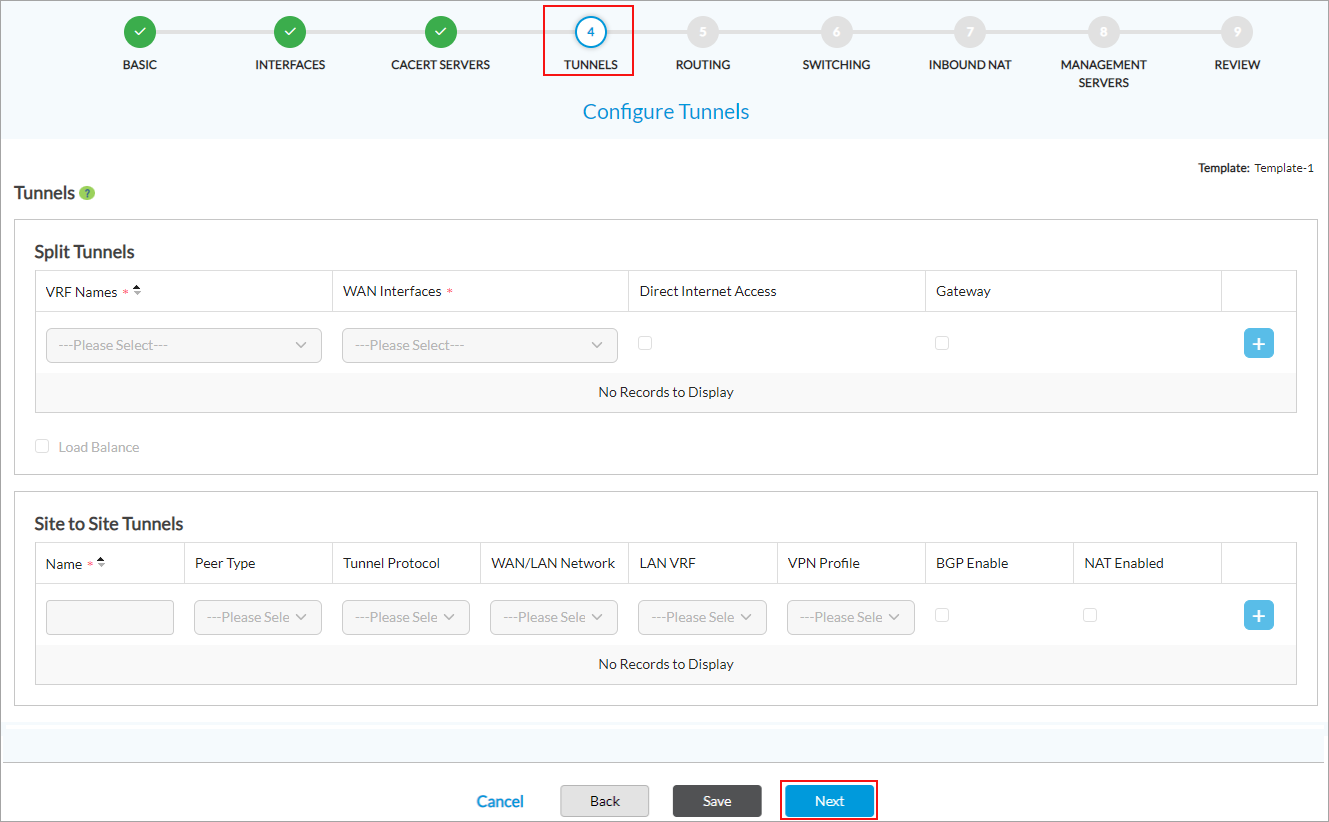Image resolution: width=1329 pixels, height=822 pixels.
Task: Sort by VRF Names column arrows
Action: 137,291
